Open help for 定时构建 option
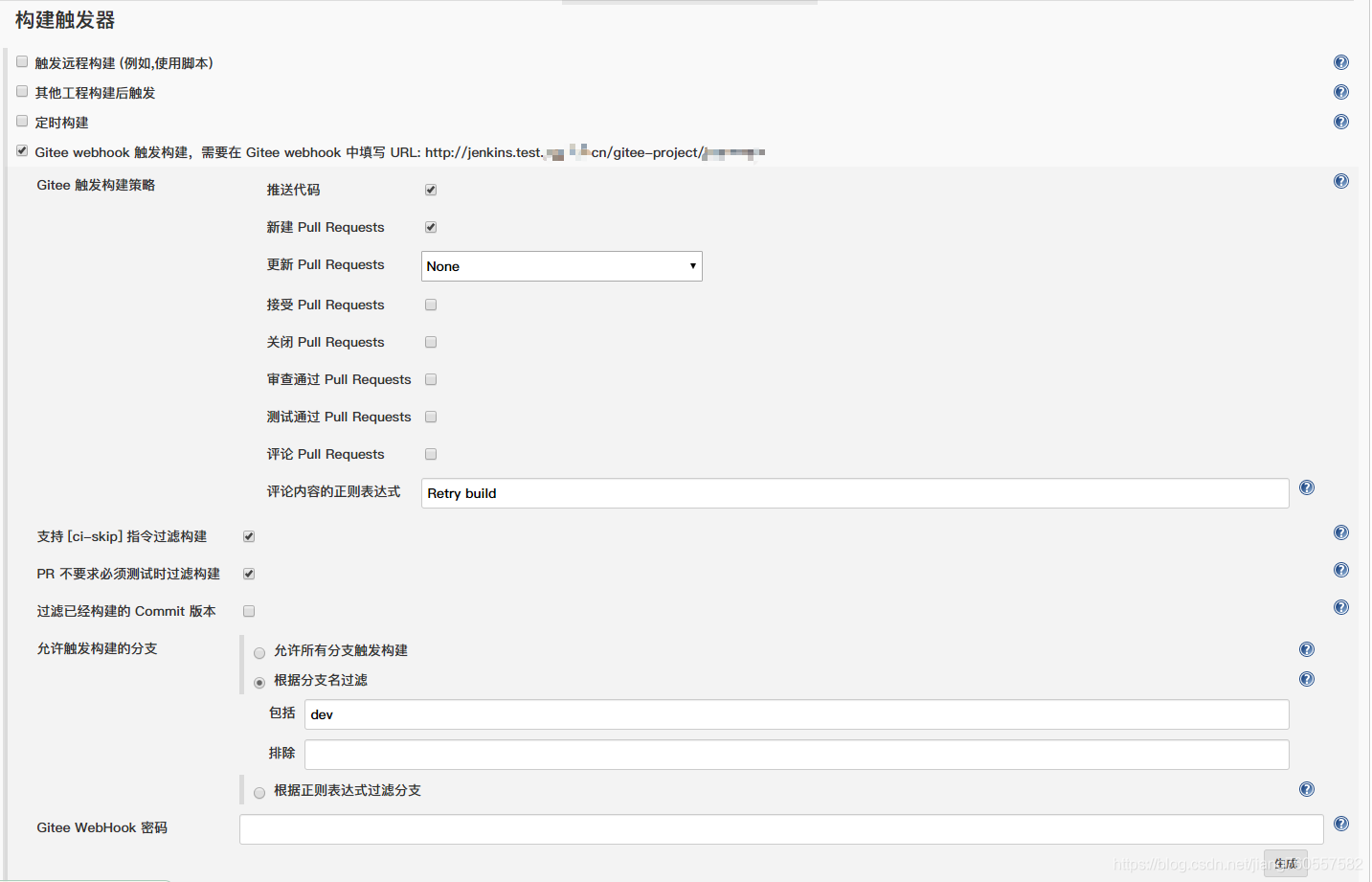The width and height of the screenshot is (1372, 882). pos(1340,122)
